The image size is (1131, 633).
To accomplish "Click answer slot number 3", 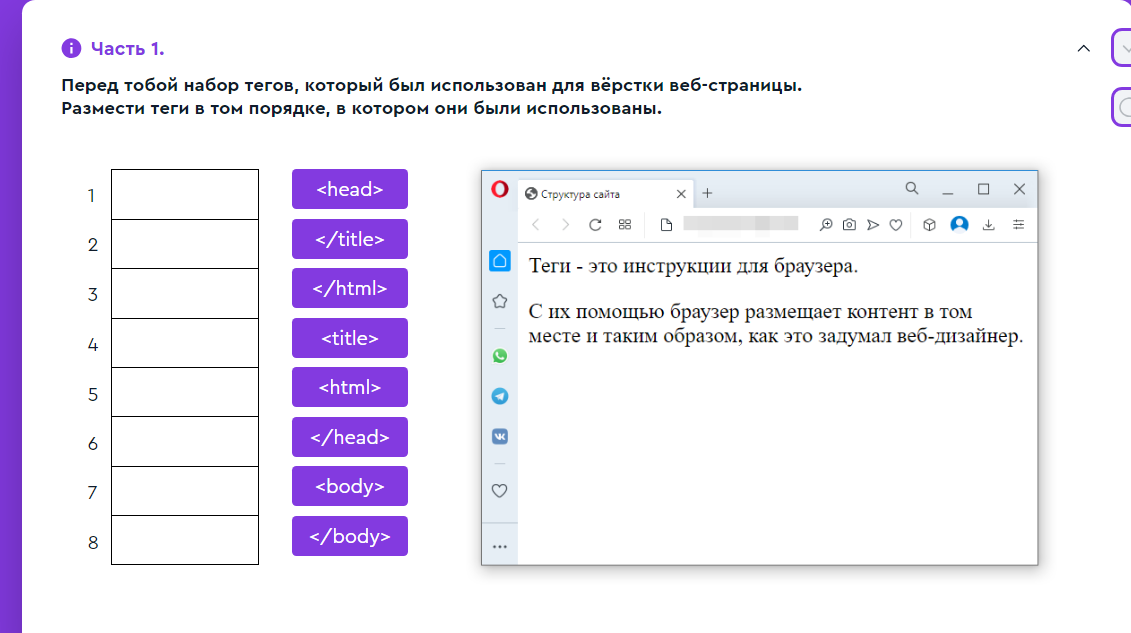I will click(185, 293).
